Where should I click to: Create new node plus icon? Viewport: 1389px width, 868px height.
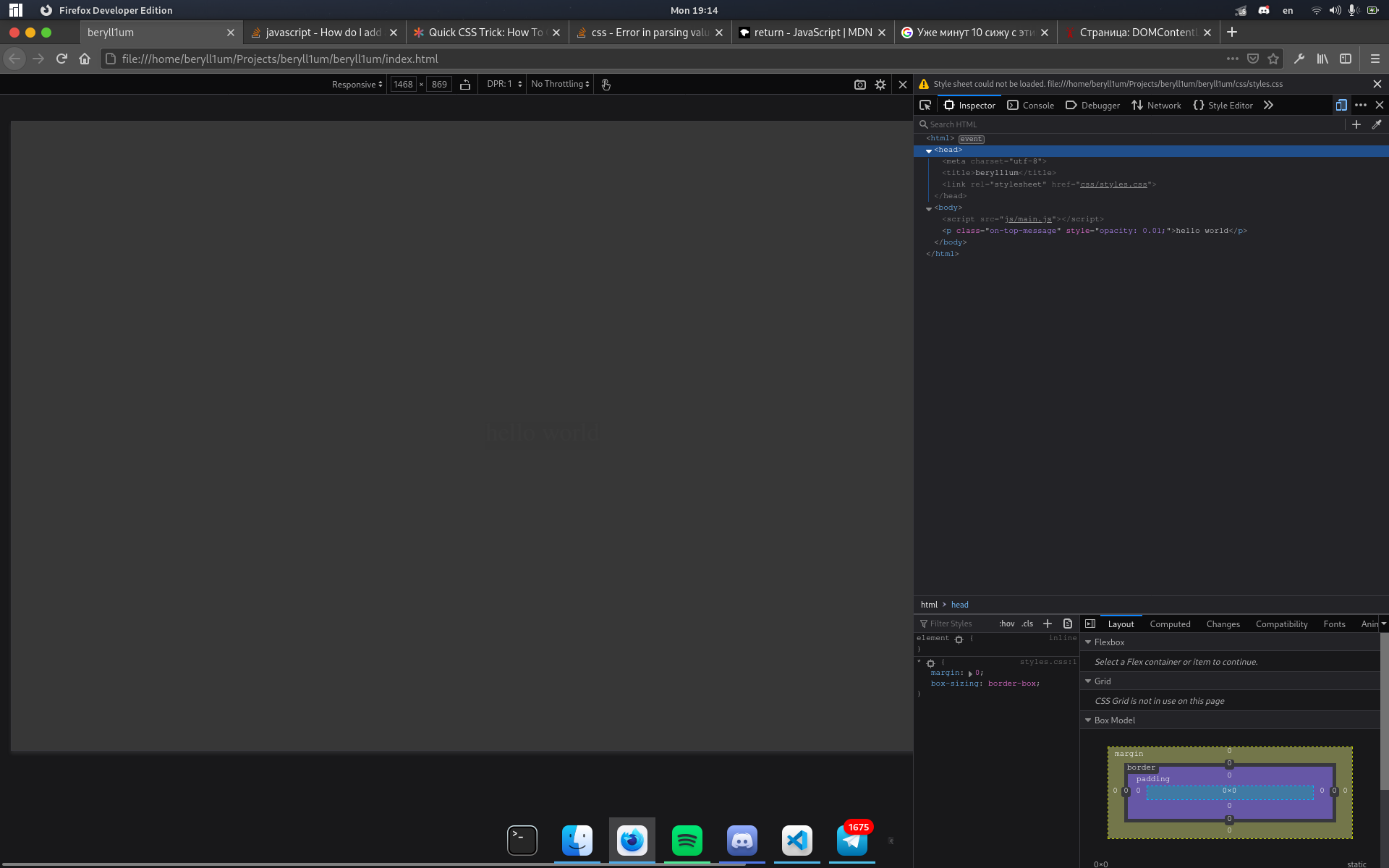pos(1356,124)
